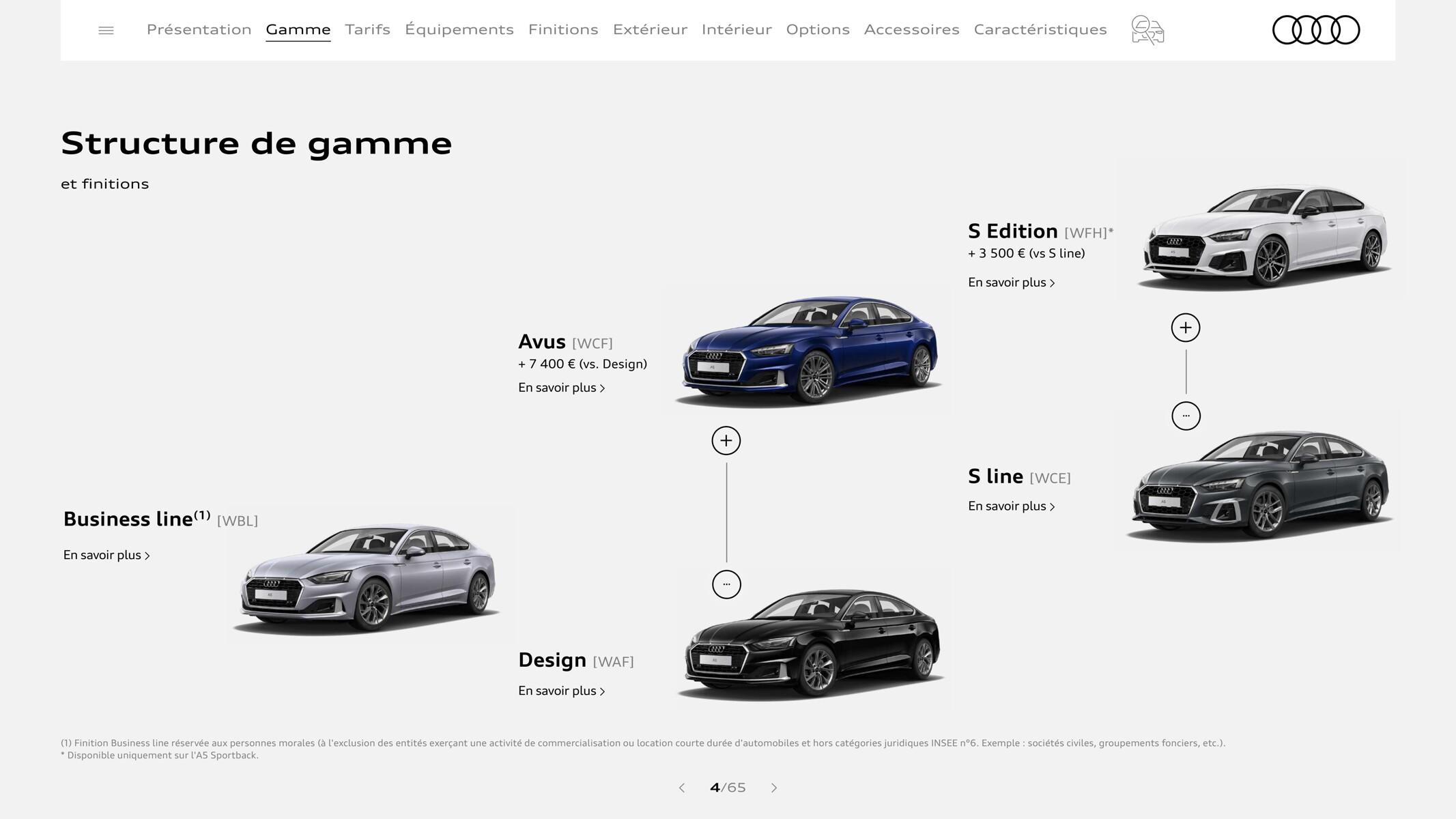The height and width of the screenshot is (819, 1456).
Task: Select the Gamme tab
Action: [x=298, y=29]
